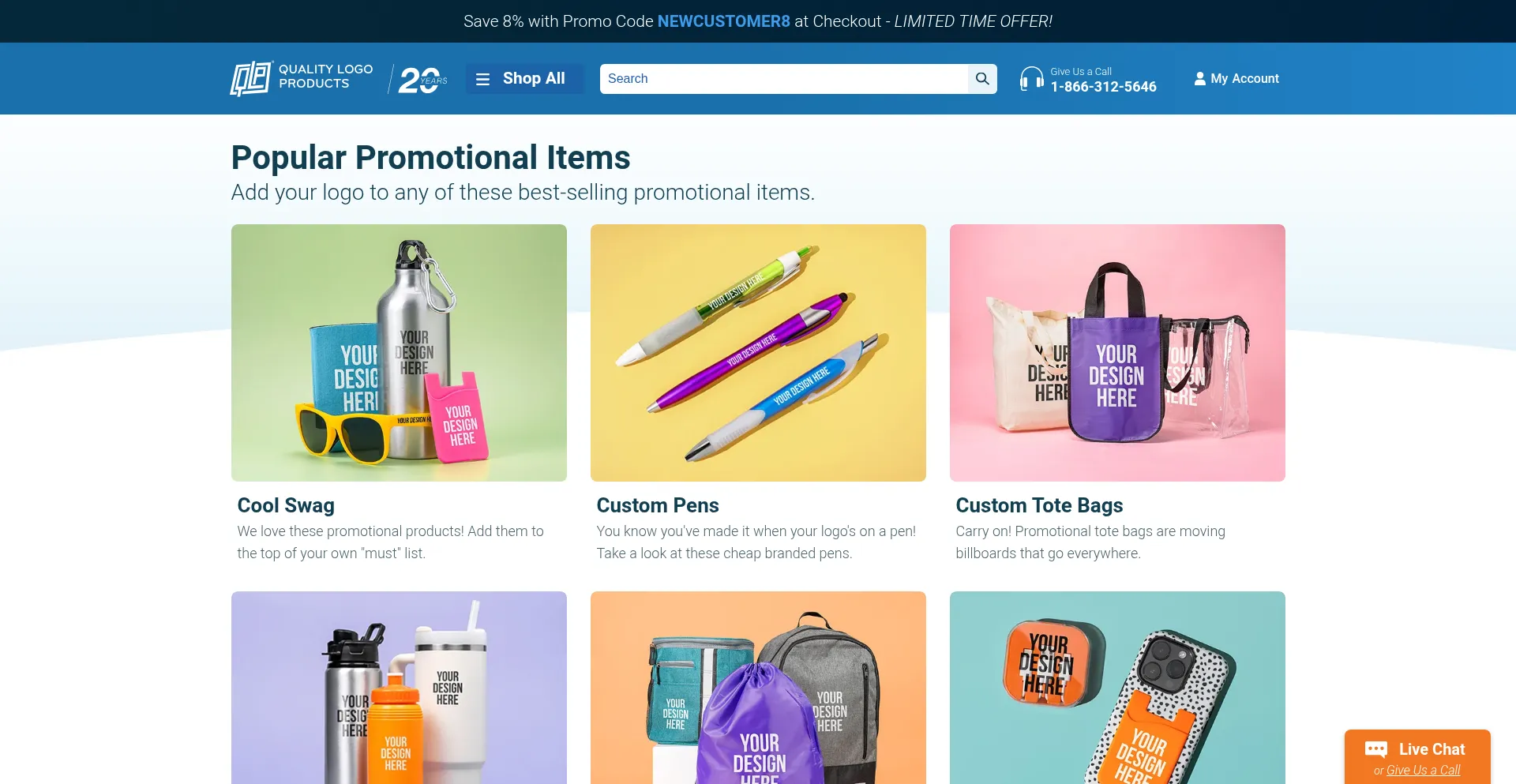Click into the Search input field
Image resolution: width=1516 pixels, height=784 pixels.
click(x=784, y=79)
